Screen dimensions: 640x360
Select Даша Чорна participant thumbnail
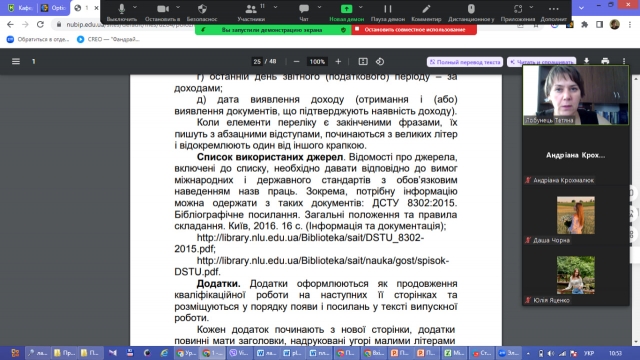pos(576,216)
